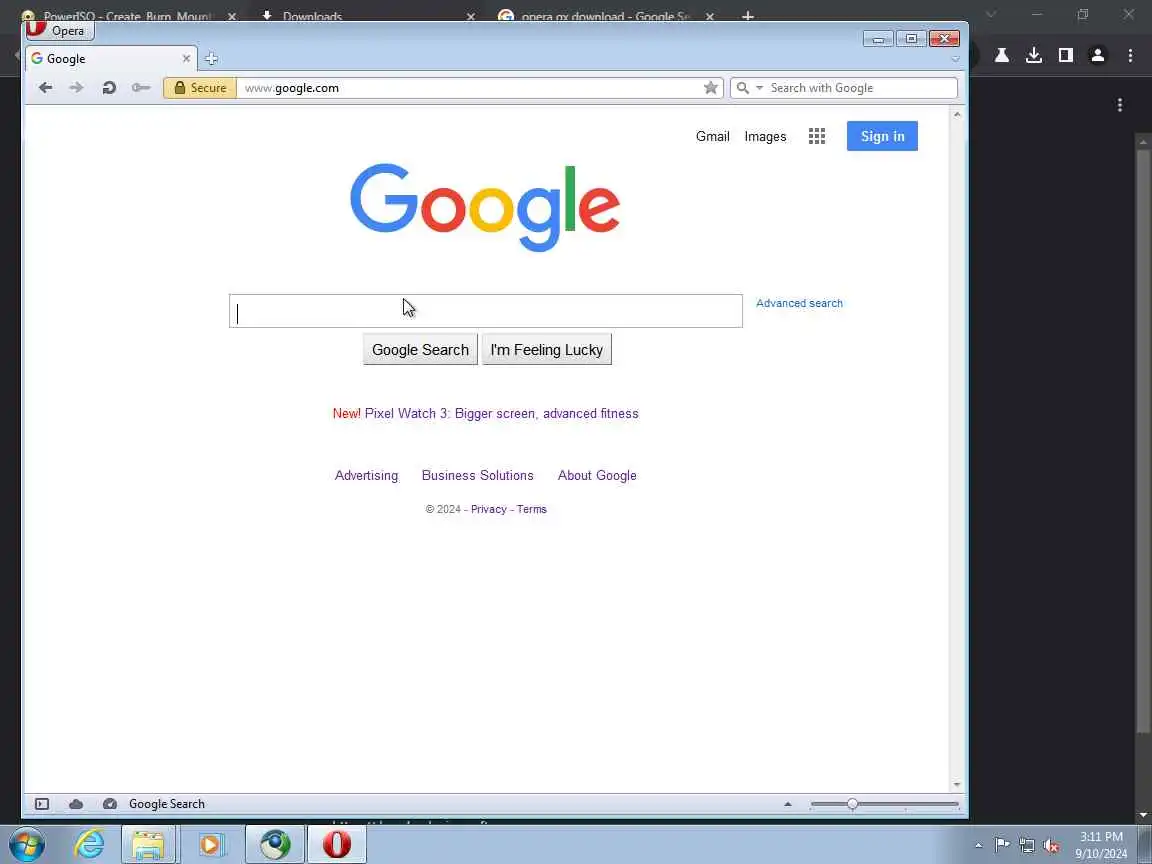Open the Terms link
The width and height of the screenshot is (1152, 864).
point(531,509)
